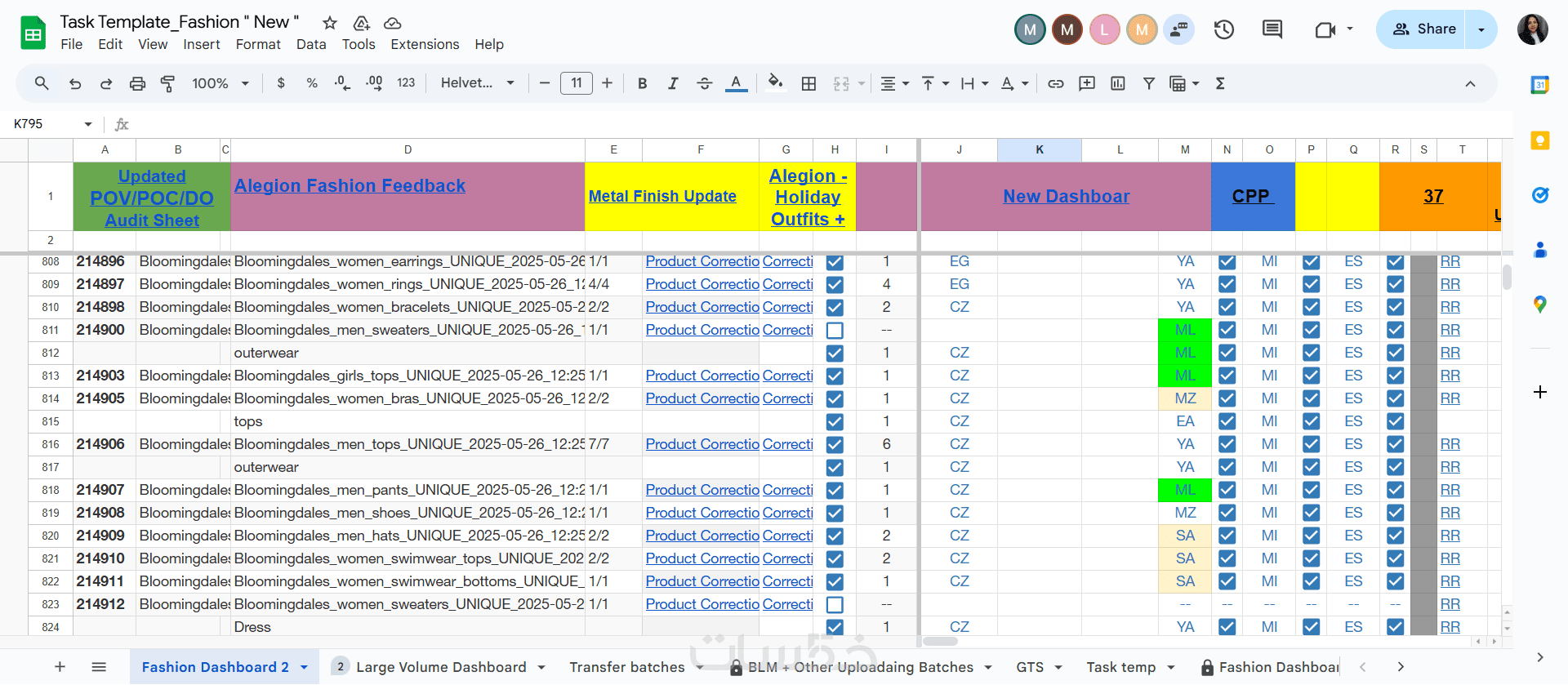The height and width of the screenshot is (685, 1568).
Task: Click the Insert chart icon
Action: click(1118, 83)
